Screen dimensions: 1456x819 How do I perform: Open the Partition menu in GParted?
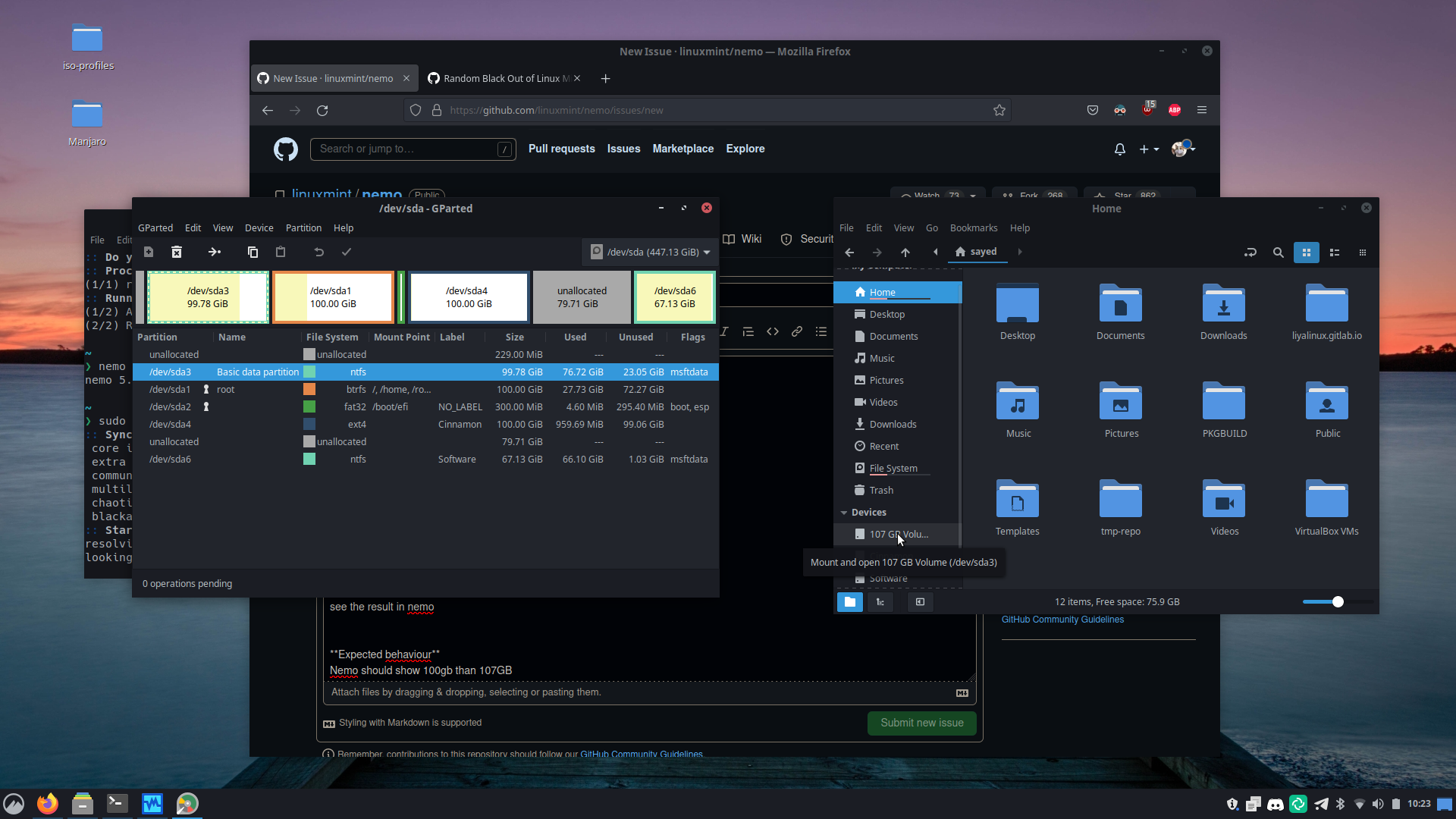pyautogui.click(x=303, y=227)
